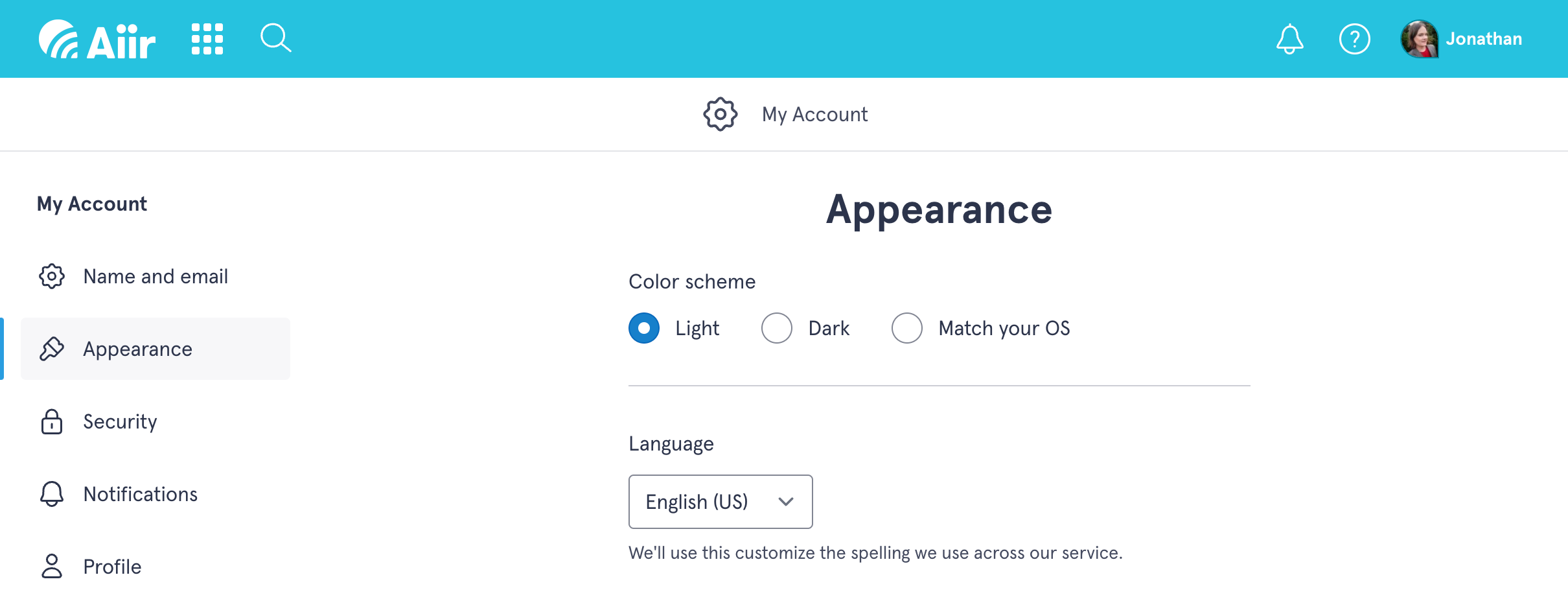1568x599 pixels.
Task: Open the Jonathan user menu
Action: click(x=1484, y=40)
